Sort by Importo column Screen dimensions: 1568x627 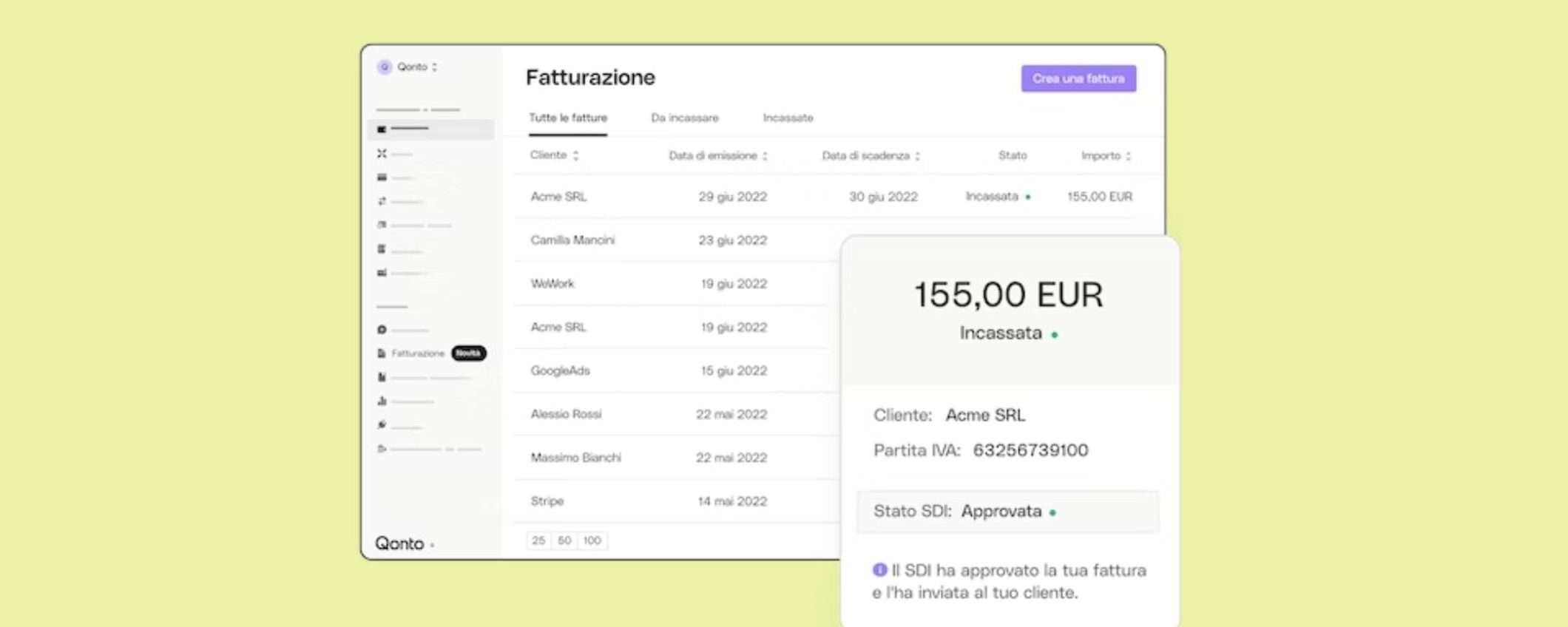[1106, 156]
